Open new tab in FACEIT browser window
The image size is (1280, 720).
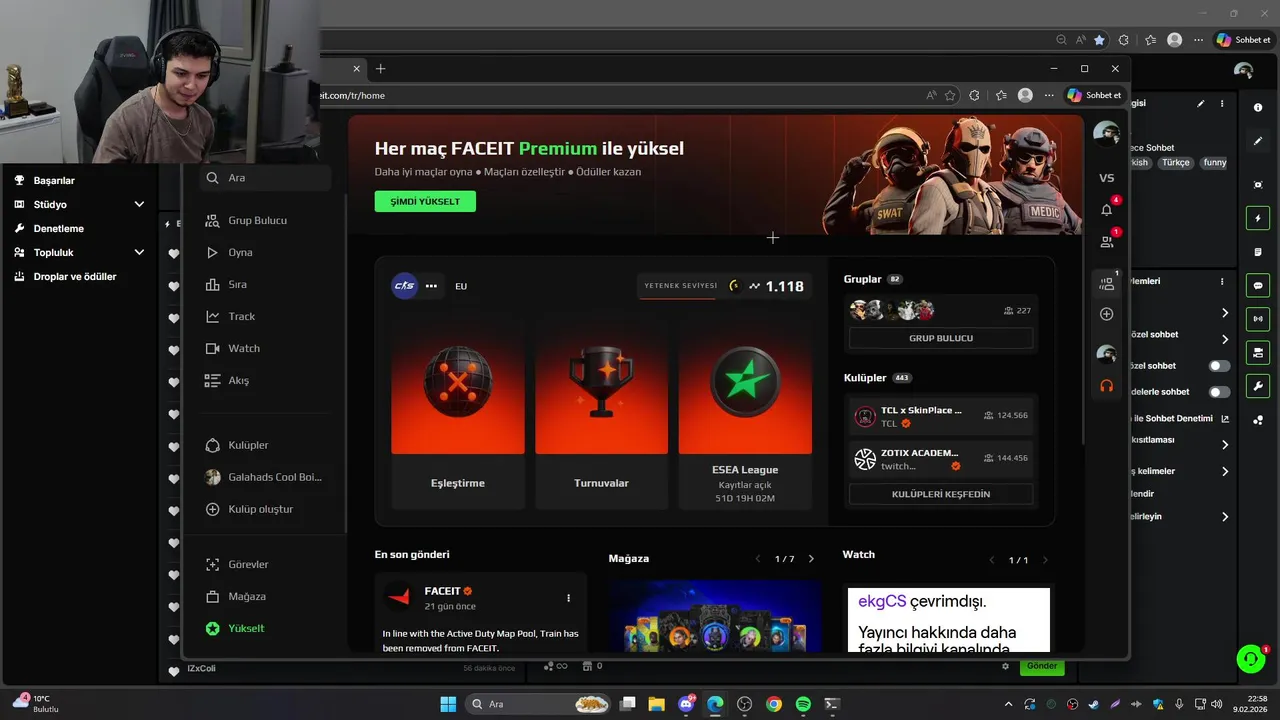(x=380, y=69)
